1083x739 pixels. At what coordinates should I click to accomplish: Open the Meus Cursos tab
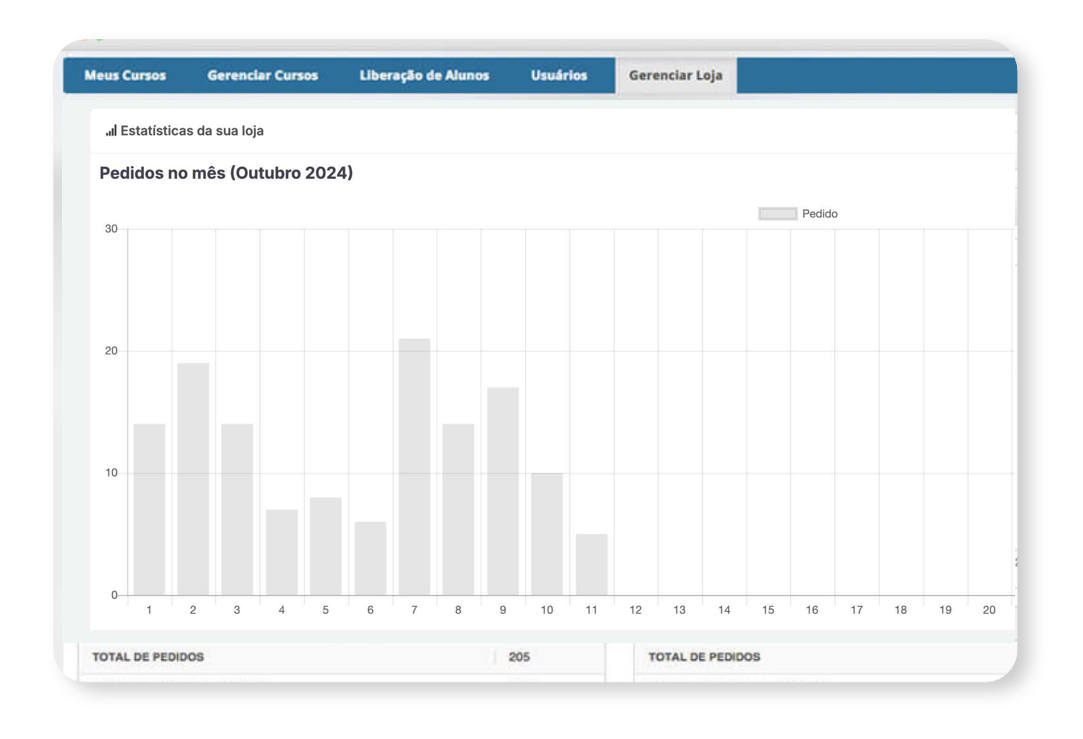pos(125,75)
